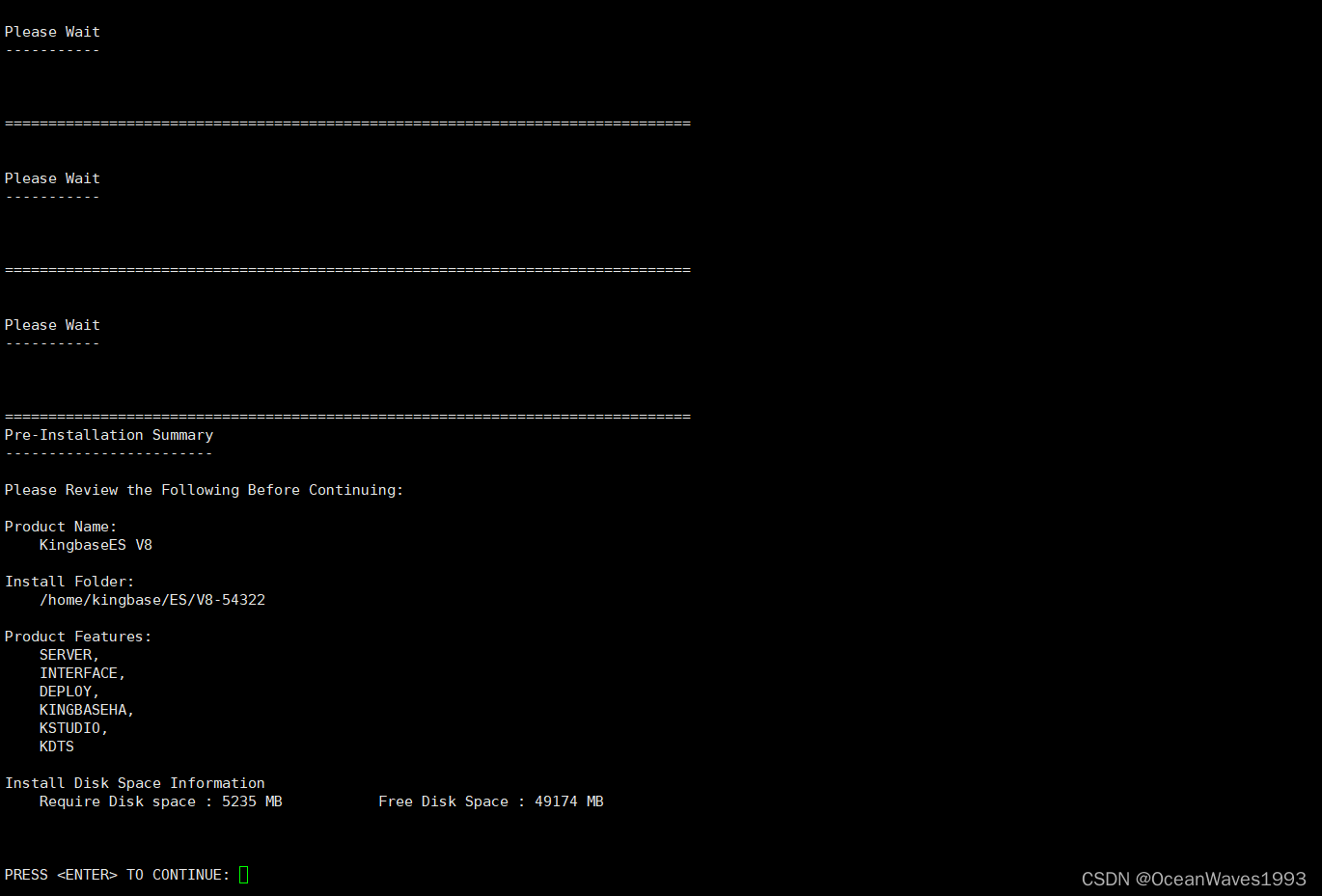Select the 'KingbaseES V8' product name
The height and width of the screenshot is (896, 1322).
click(96, 545)
